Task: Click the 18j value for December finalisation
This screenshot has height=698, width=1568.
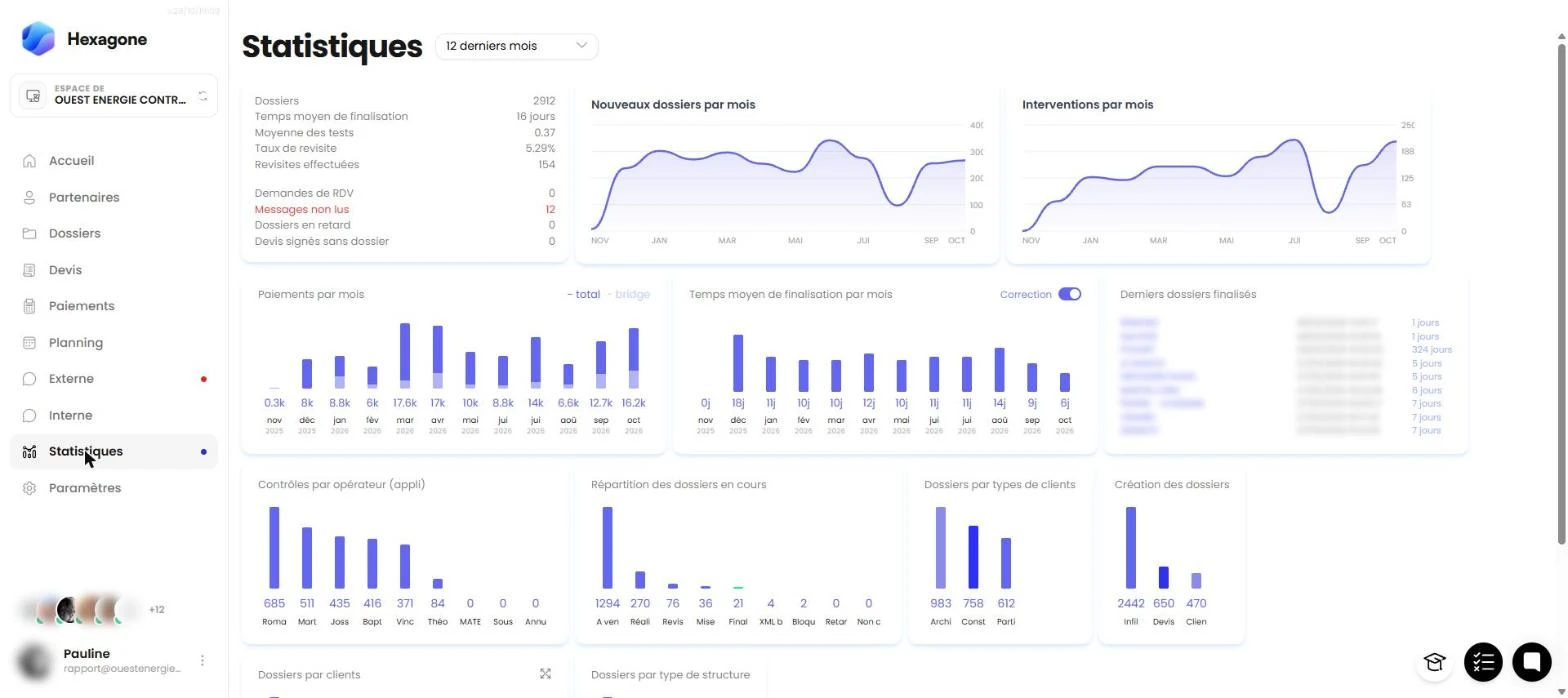Action: (738, 403)
